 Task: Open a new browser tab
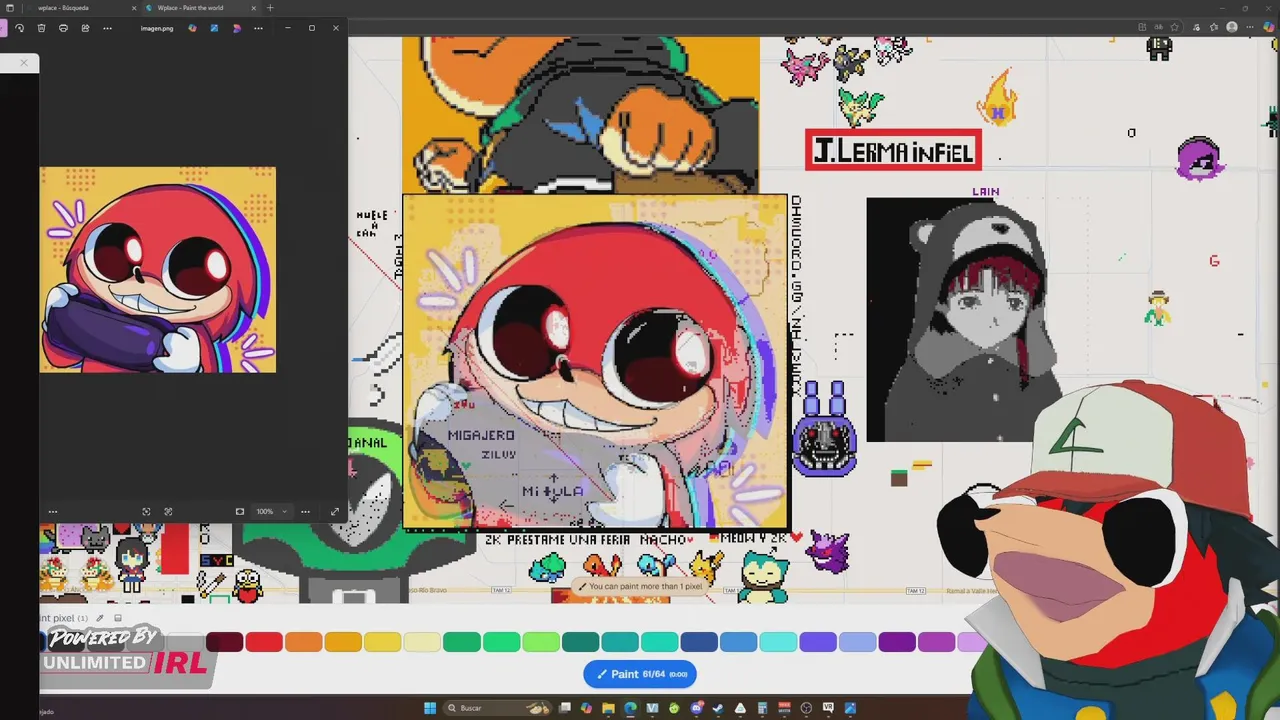[270, 8]
